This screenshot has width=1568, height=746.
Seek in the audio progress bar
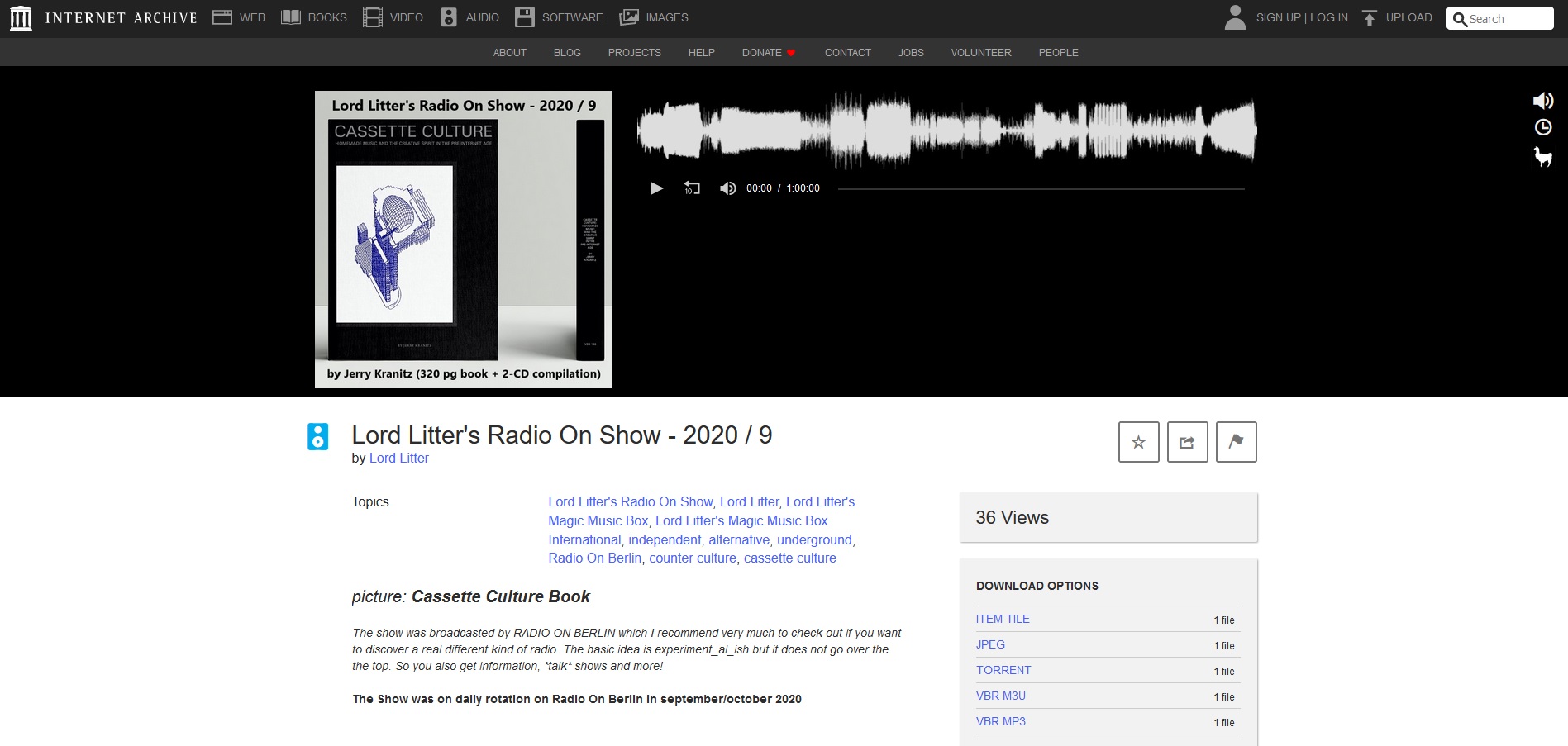pyautogui.click(x=1041, y=188)
